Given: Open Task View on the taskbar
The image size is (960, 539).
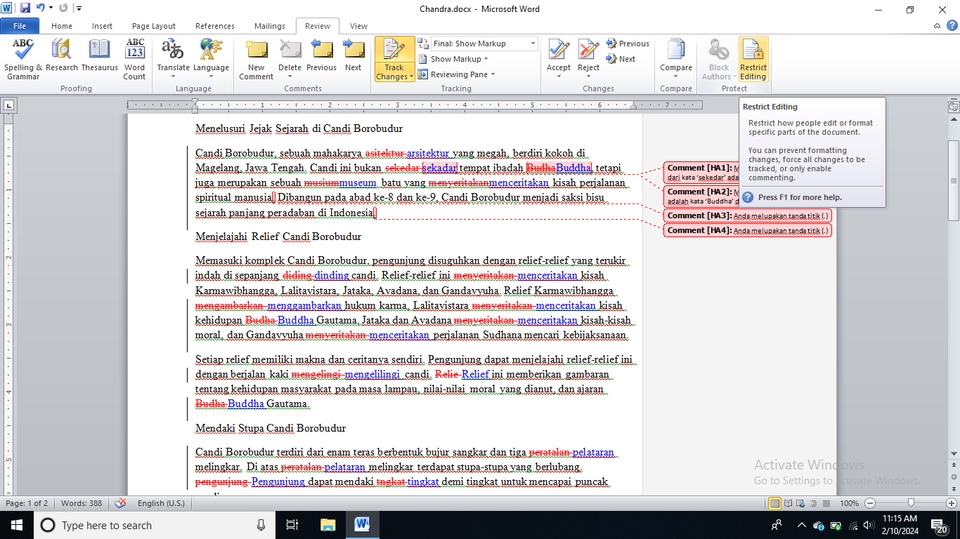Looking at the screenshot, I should click(x=292, y=525).
